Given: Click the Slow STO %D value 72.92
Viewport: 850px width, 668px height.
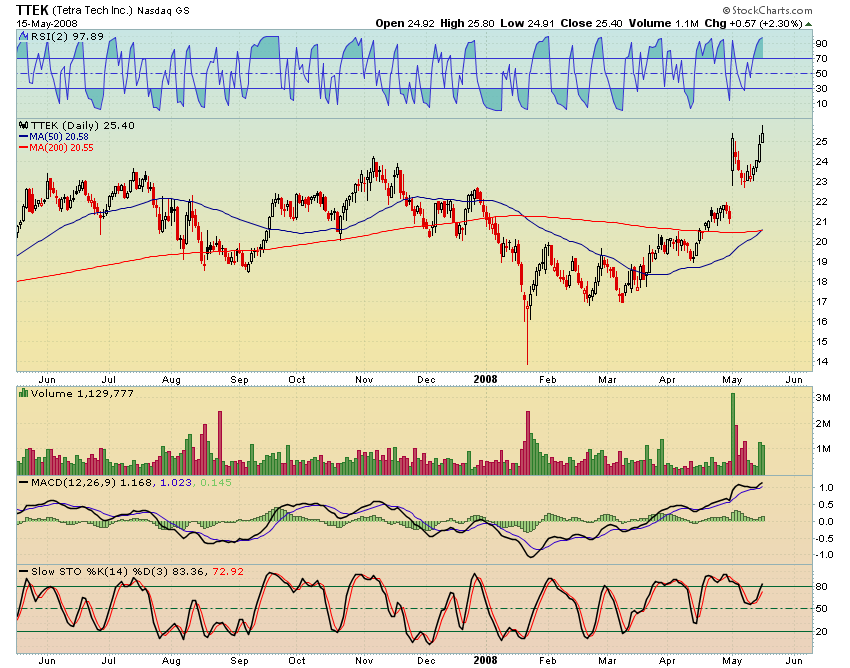Looking at the screenshot, I should point(228,571).
